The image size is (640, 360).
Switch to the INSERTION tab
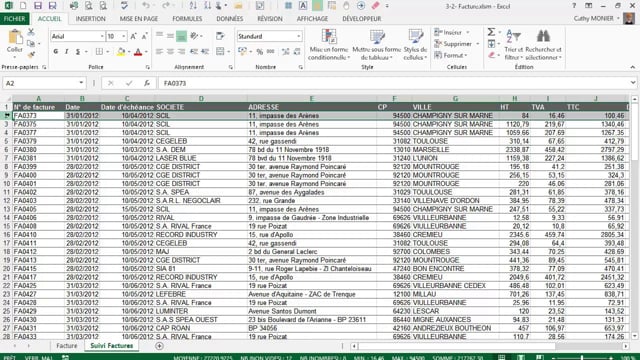[x=91, y=19]
